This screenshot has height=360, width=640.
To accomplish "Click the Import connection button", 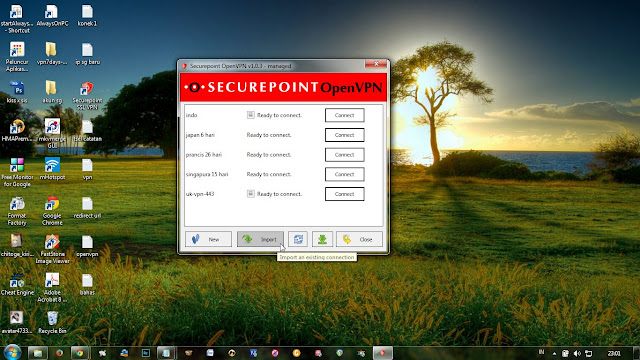I will click(x=260, y=239).
